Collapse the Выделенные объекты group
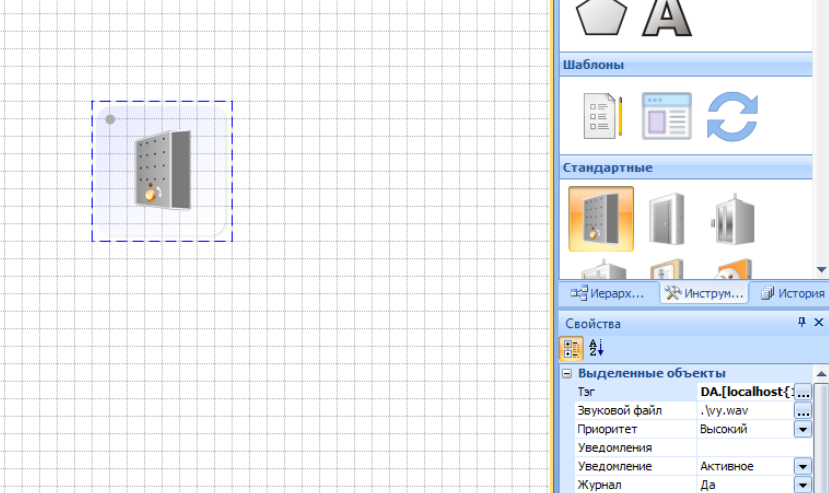Viewport: 829px width, 493px height. tap(567, 373)
